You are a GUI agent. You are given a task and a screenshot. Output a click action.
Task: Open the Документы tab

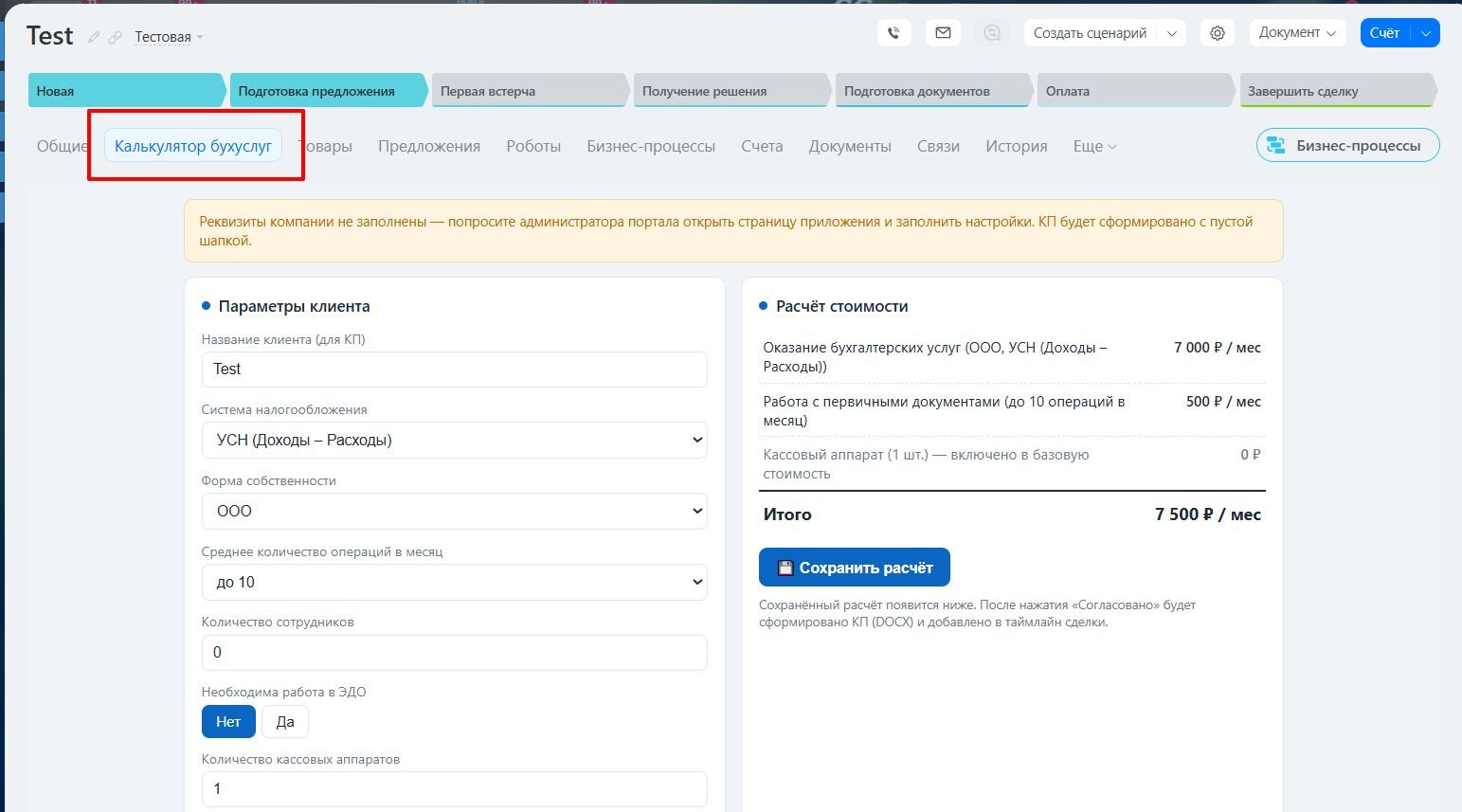click(x=850, y=146)
